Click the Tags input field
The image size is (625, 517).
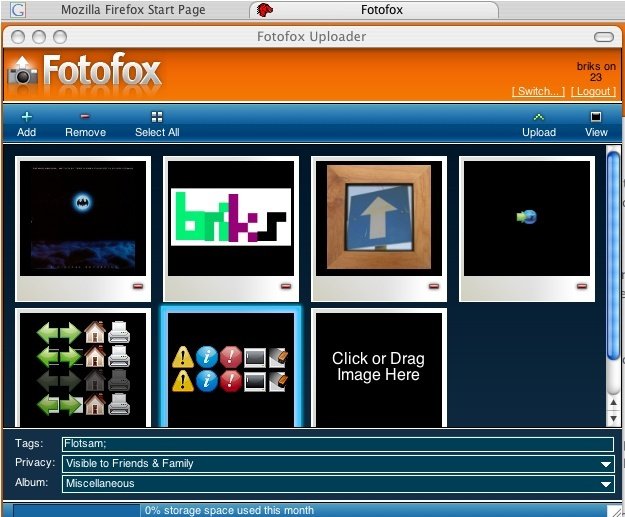pyautogui.click(x=338, y=444)
